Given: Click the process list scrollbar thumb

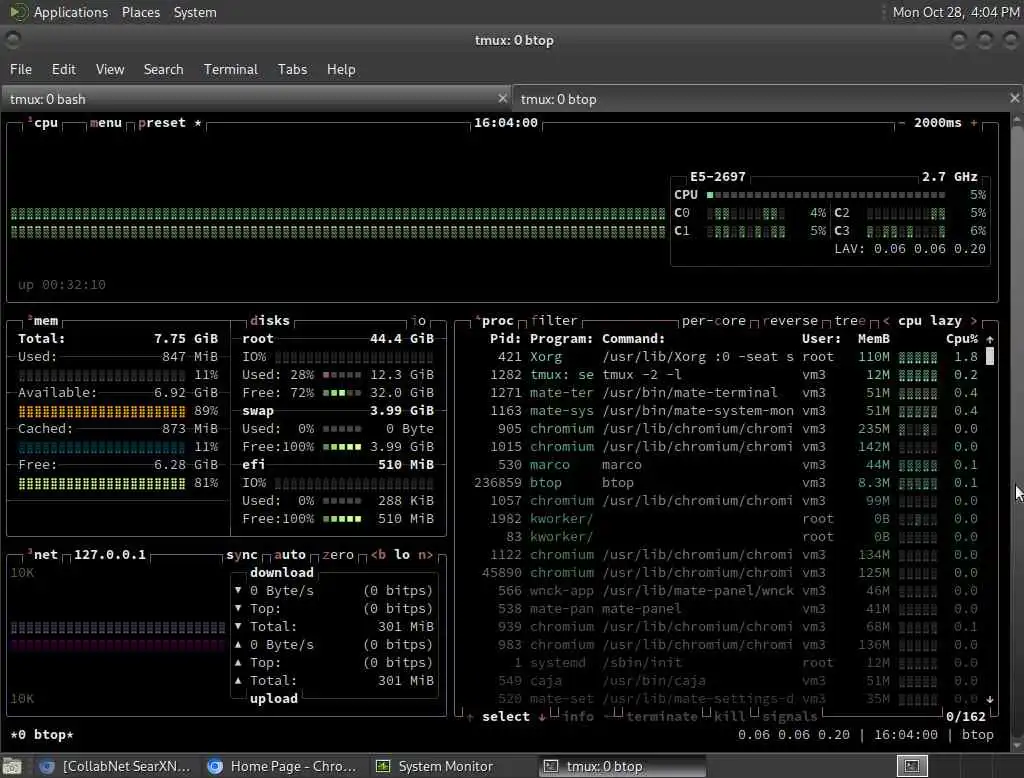Looking at the screenshot, I should click(990, 356).
